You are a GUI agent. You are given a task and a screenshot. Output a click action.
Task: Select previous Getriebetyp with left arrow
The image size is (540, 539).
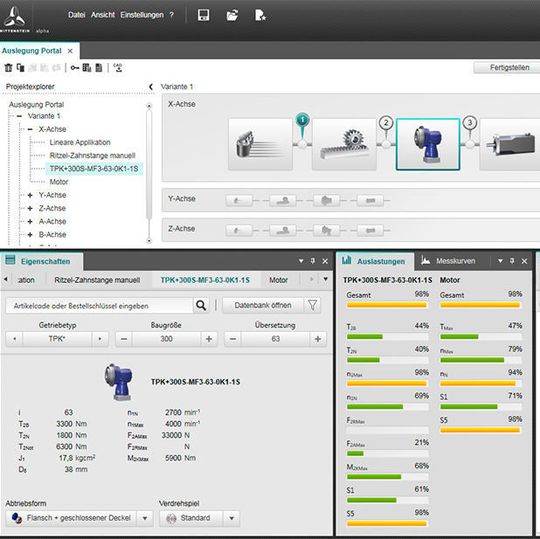[x=14, y=339]
